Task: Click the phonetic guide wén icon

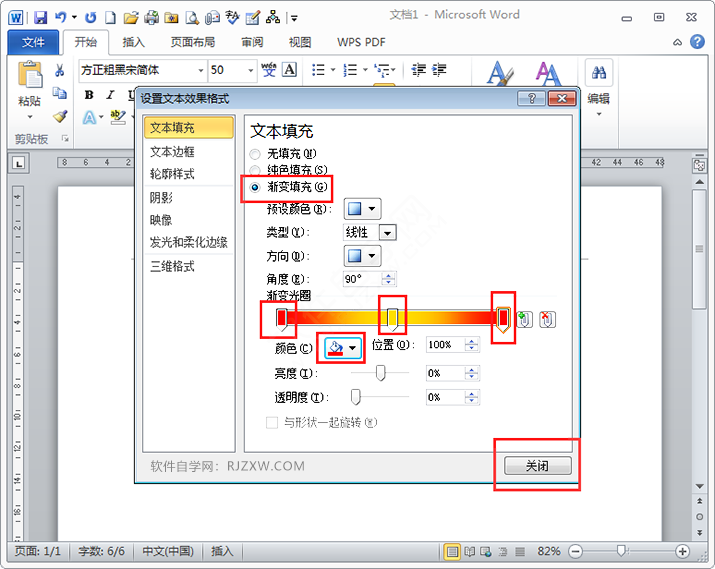Action: tap(269, 70)
